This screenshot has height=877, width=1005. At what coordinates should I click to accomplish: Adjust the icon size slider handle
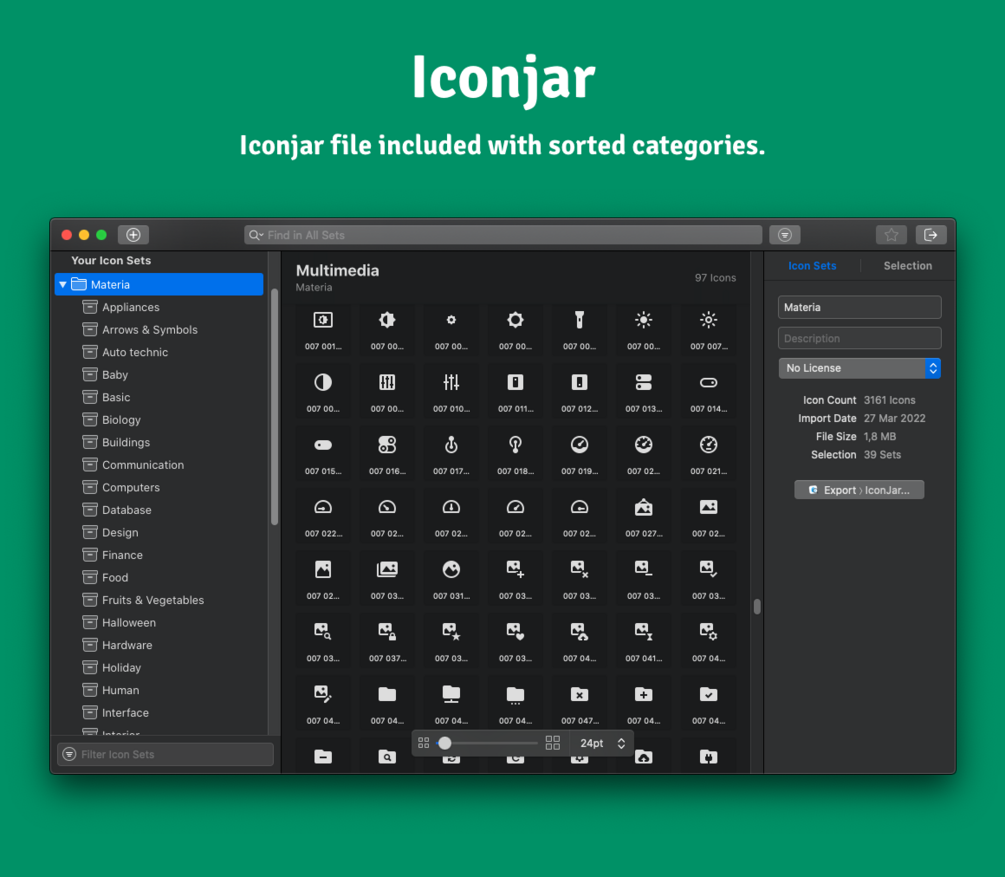[444, 743]
